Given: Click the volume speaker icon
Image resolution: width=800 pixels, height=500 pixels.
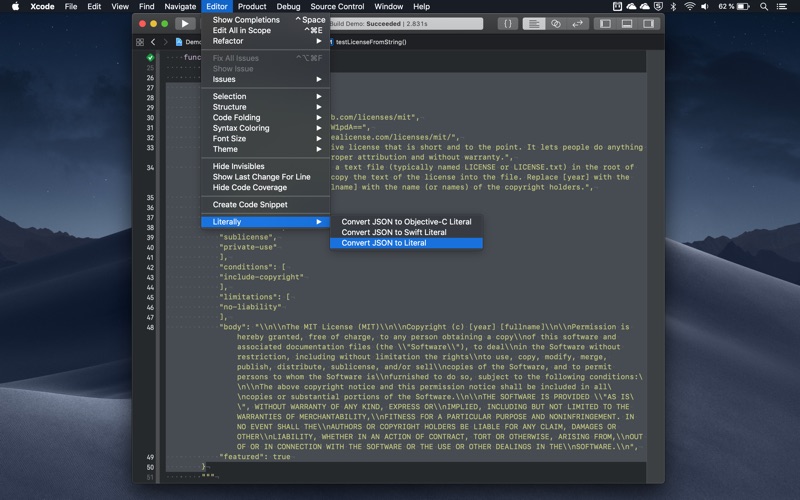Looking at the screenshot, I should point(705,6).
